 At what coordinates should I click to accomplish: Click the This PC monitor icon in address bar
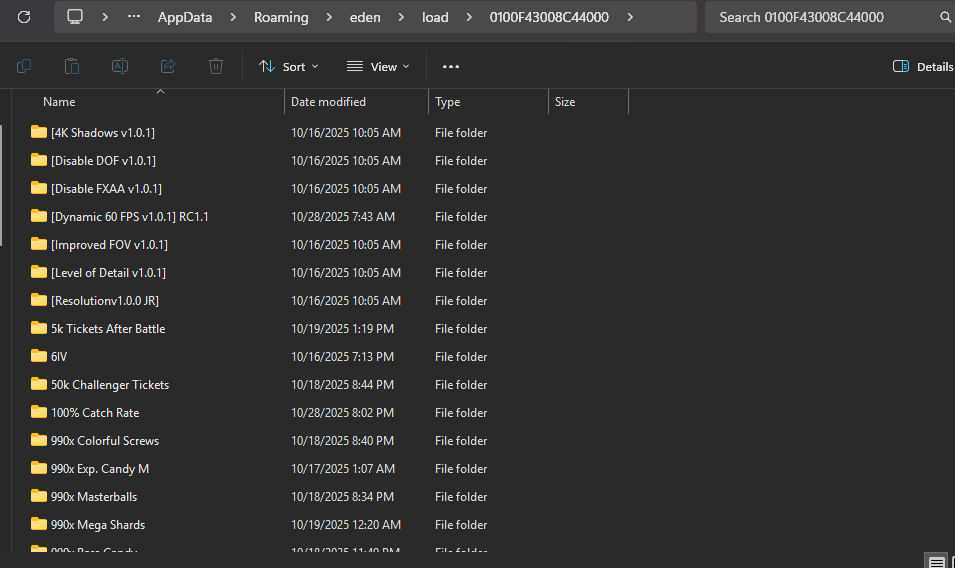[x=75, y=16]
